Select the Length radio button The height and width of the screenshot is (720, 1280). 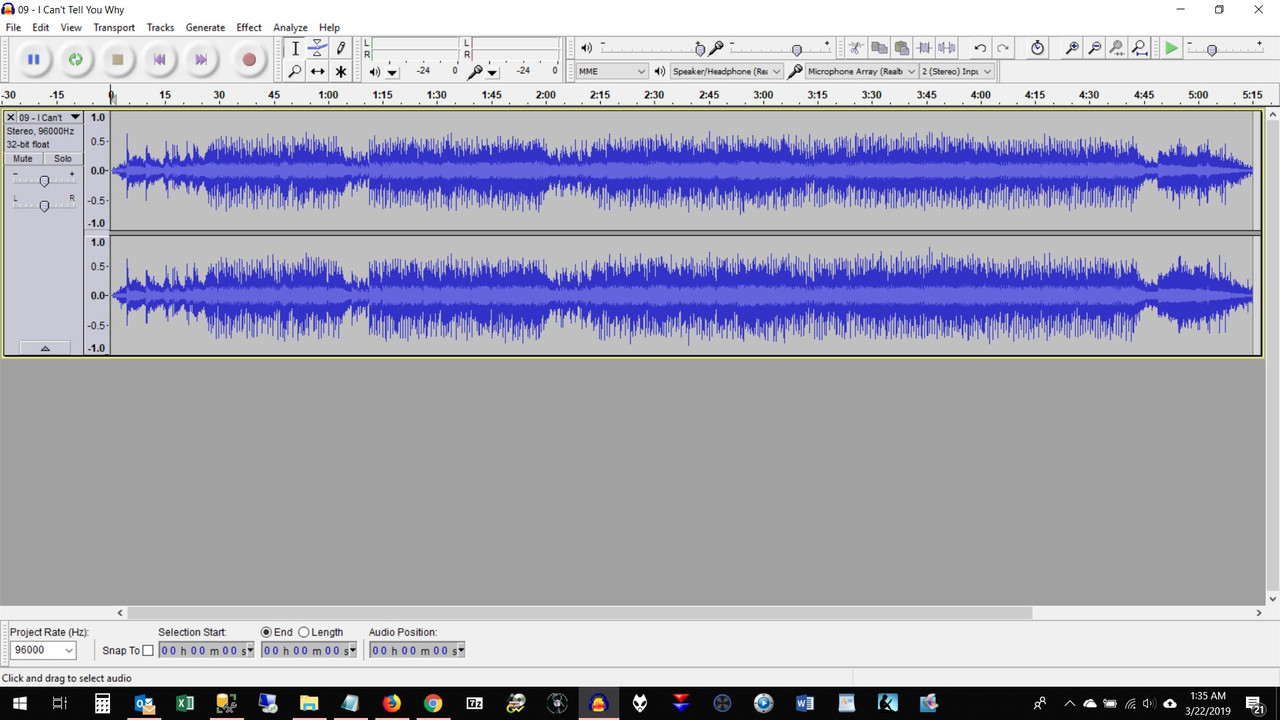click(304, 632)
